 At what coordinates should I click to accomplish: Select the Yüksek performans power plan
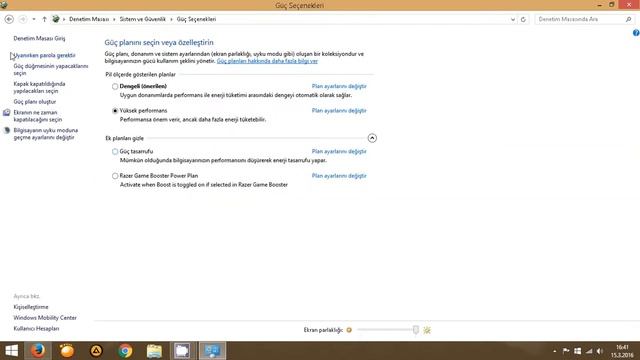coord(115,111)
